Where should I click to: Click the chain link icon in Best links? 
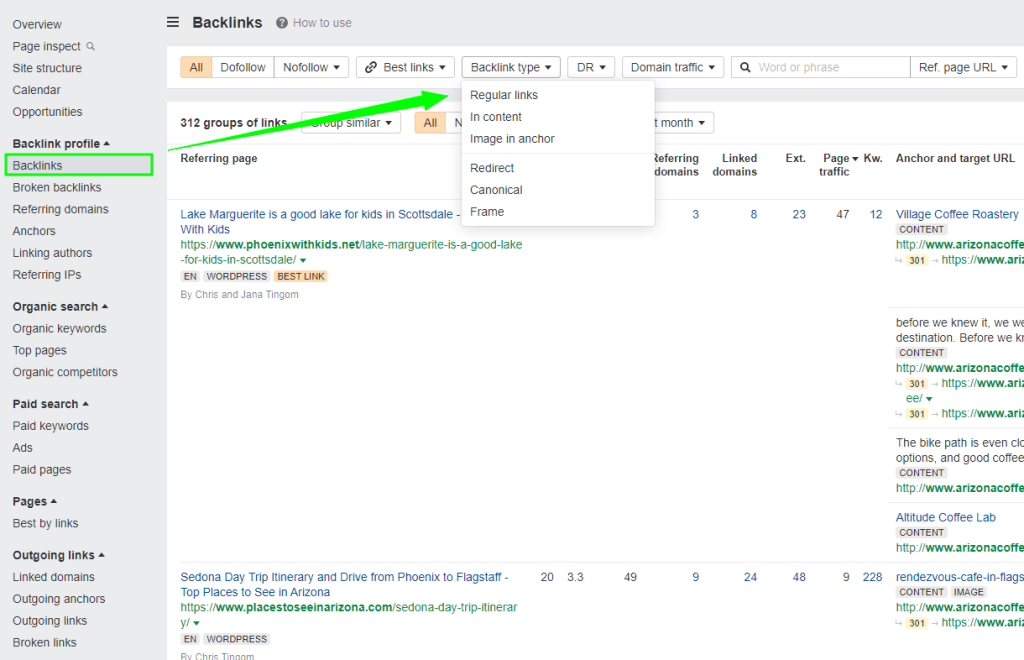(371, 67)
